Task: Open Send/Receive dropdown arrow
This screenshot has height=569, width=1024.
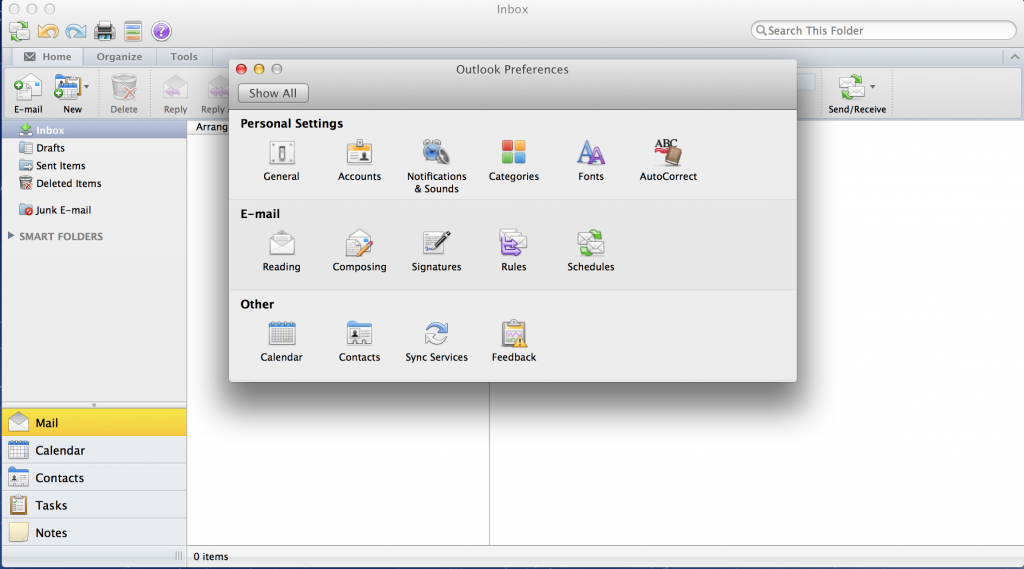Action: tap(872, 86)
